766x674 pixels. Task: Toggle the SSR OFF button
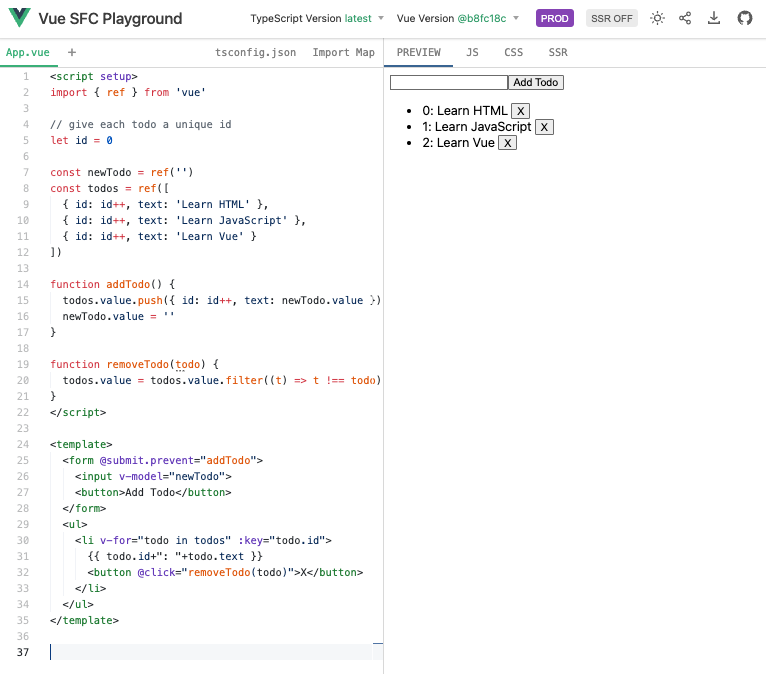[612, 19]
